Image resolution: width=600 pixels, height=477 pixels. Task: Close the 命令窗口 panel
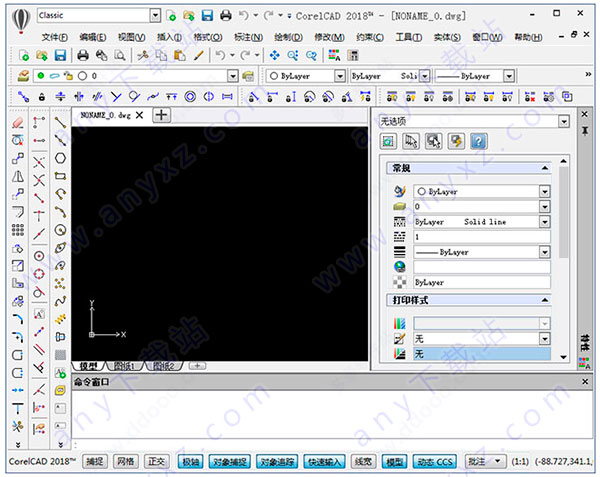(x=585, y=382)
